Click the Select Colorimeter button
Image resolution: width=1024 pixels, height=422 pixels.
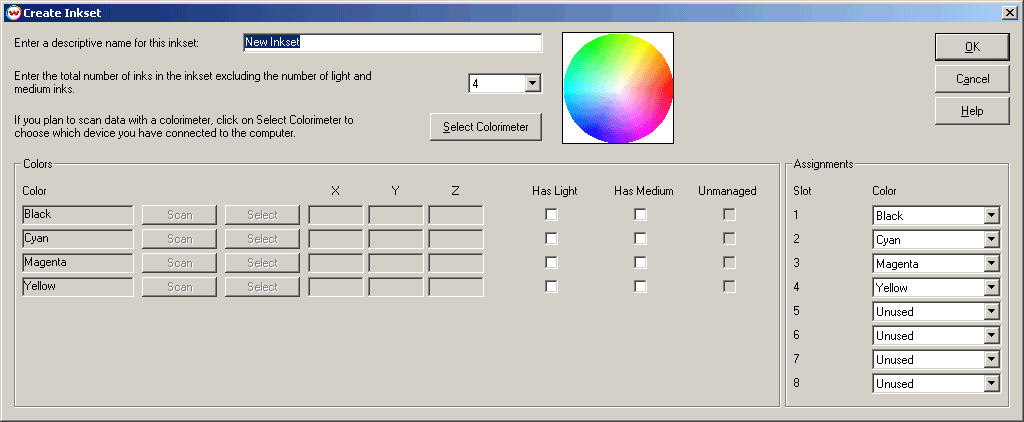(x=486, y=127)
